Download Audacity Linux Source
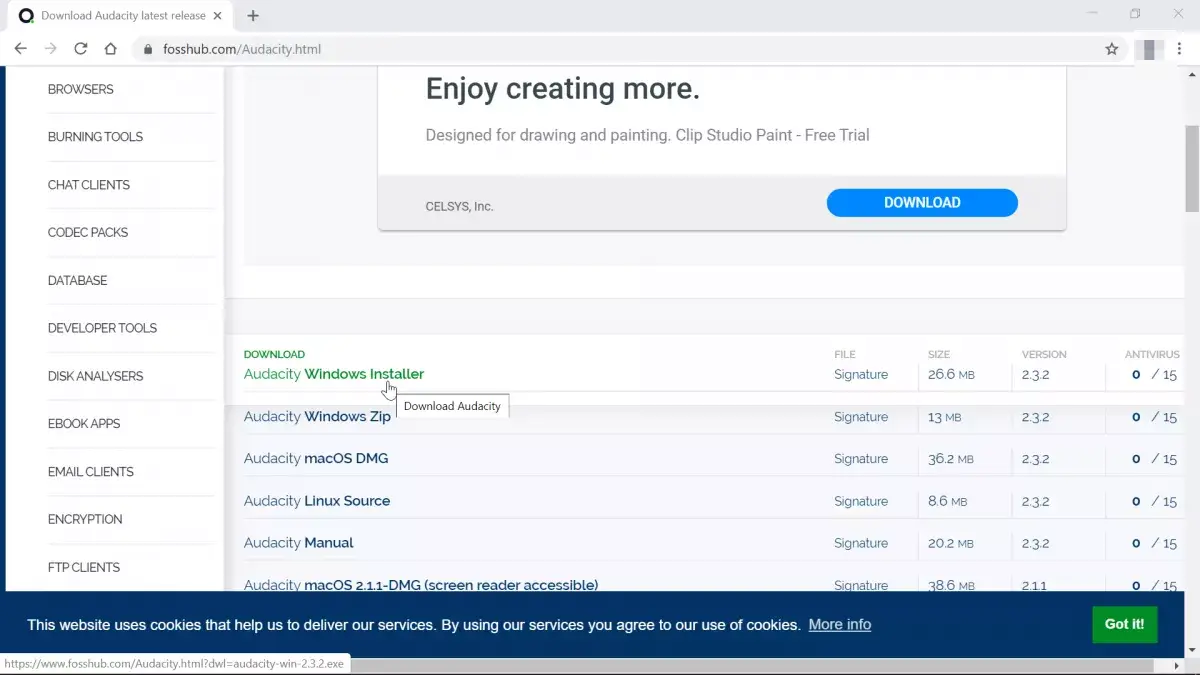The image size is (1200, 675). click(x=317, y=500)
